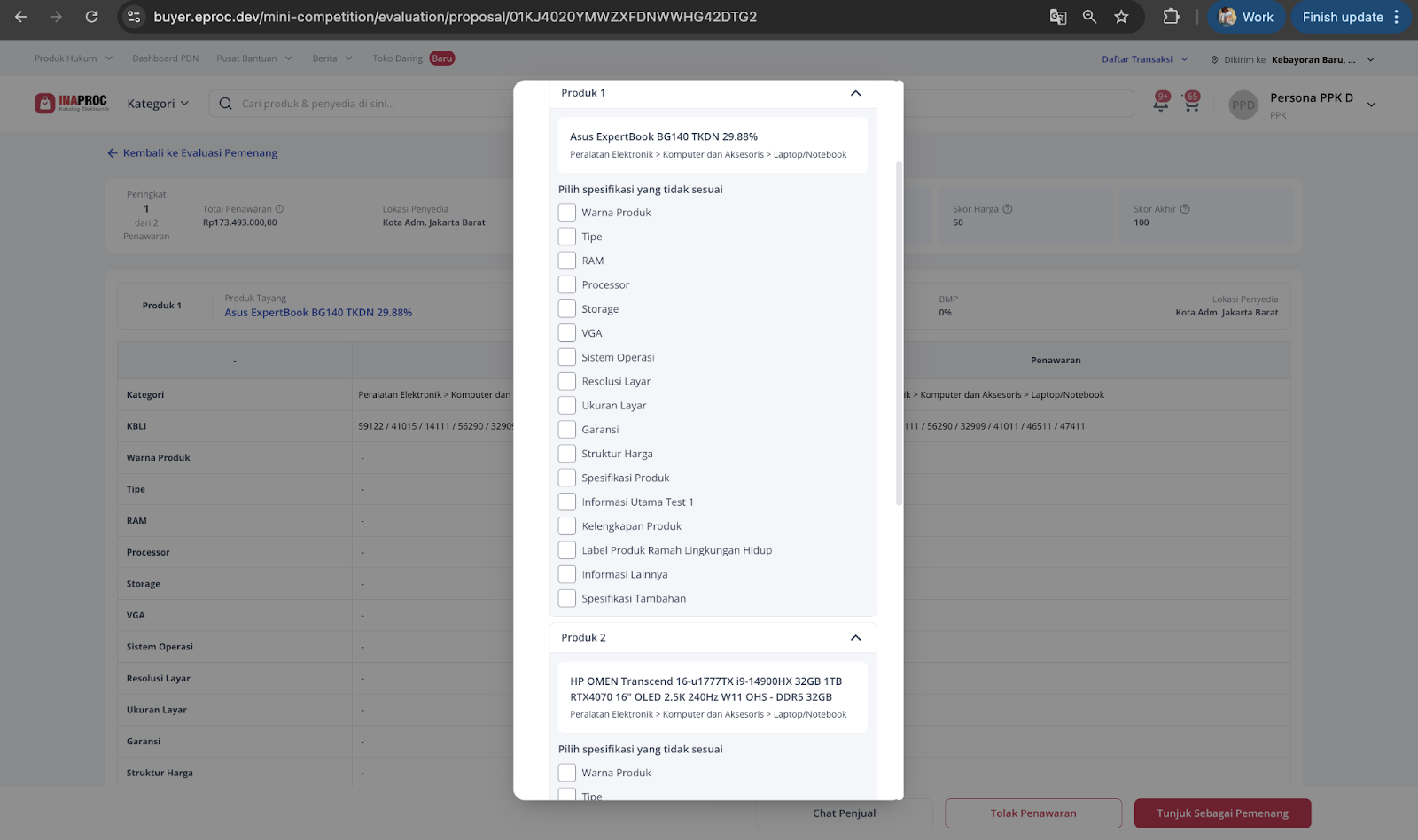Image resolution: width=1418 pixels, height=840 pixels.
Task: Expand the Produk Hukum menu
Action: click(x=74, y=58)
